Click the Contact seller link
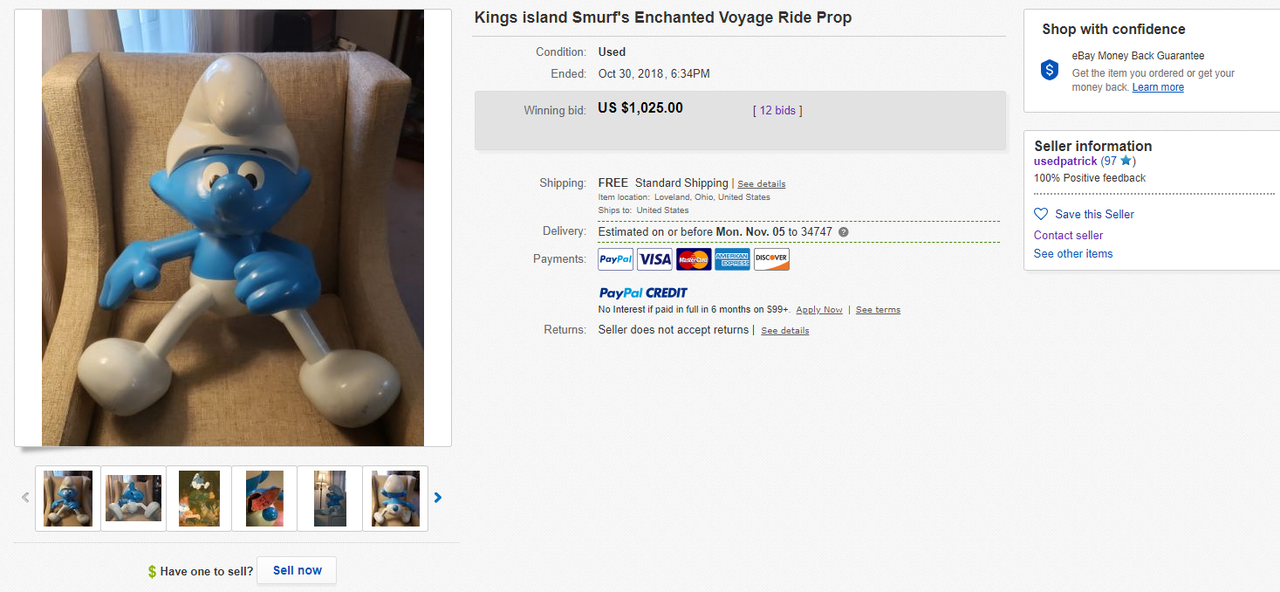The image size is (1280, 592). click(1068, 235)
